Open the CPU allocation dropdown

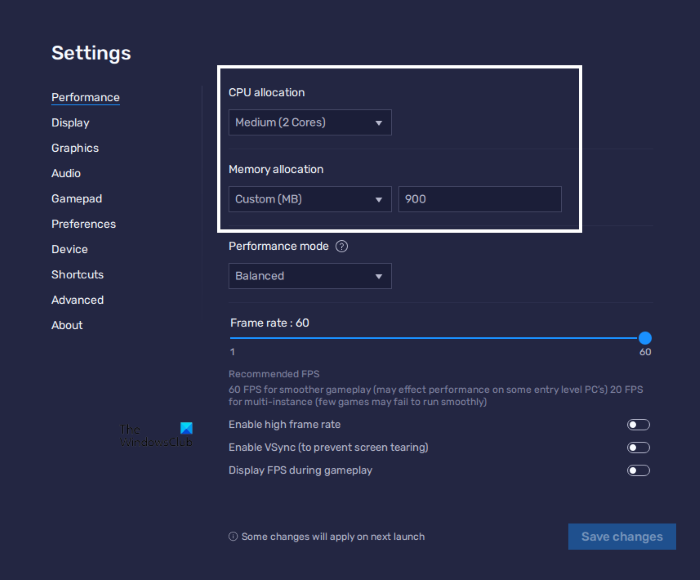[x=309, y=123]
